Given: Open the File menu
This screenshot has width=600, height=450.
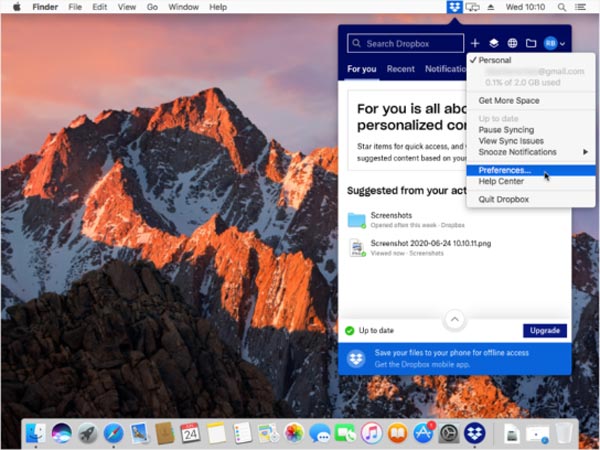Looking at the screenshot, I should 75,7.
